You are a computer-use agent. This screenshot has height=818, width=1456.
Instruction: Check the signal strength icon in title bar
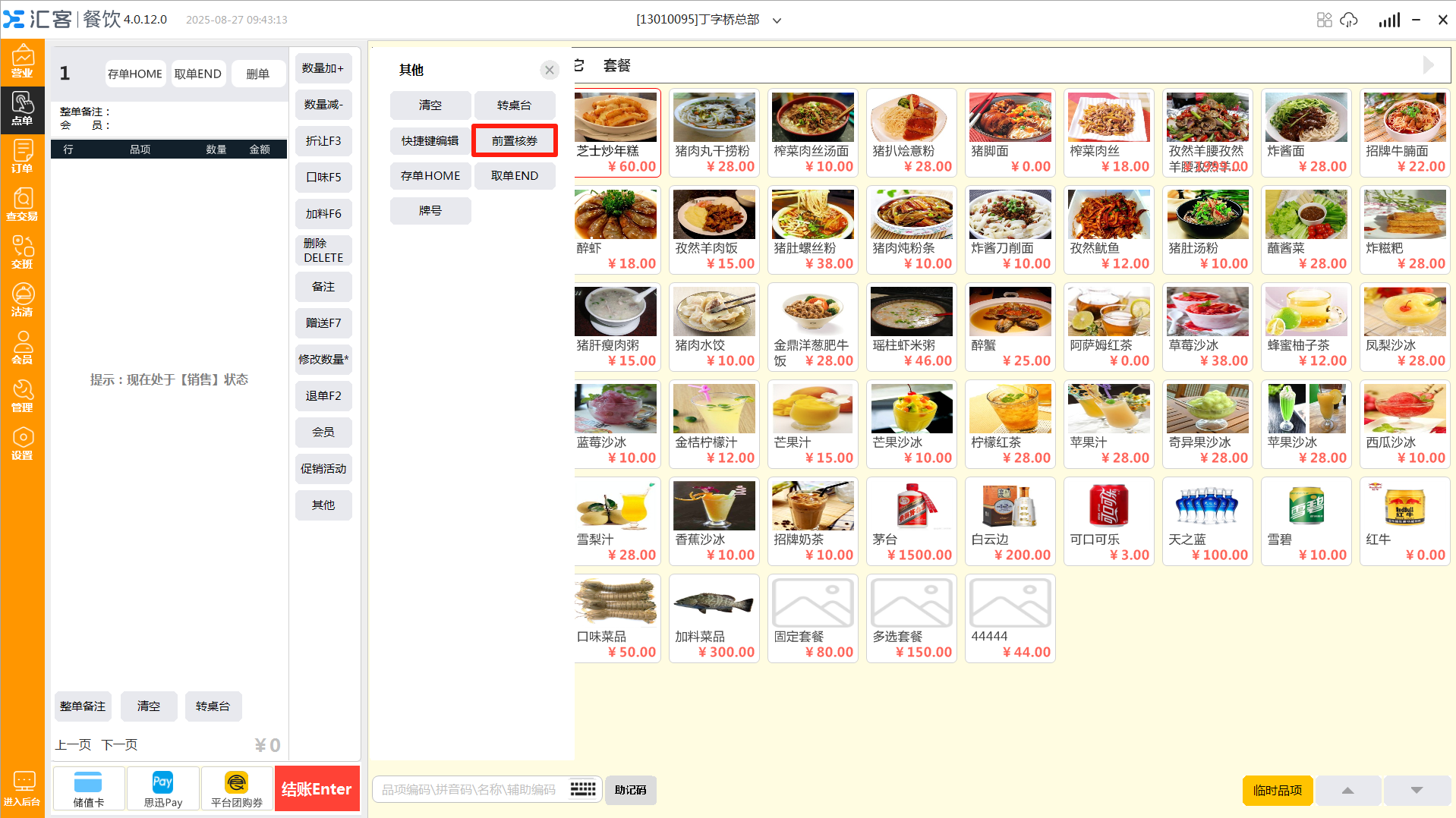(1389, 20)
